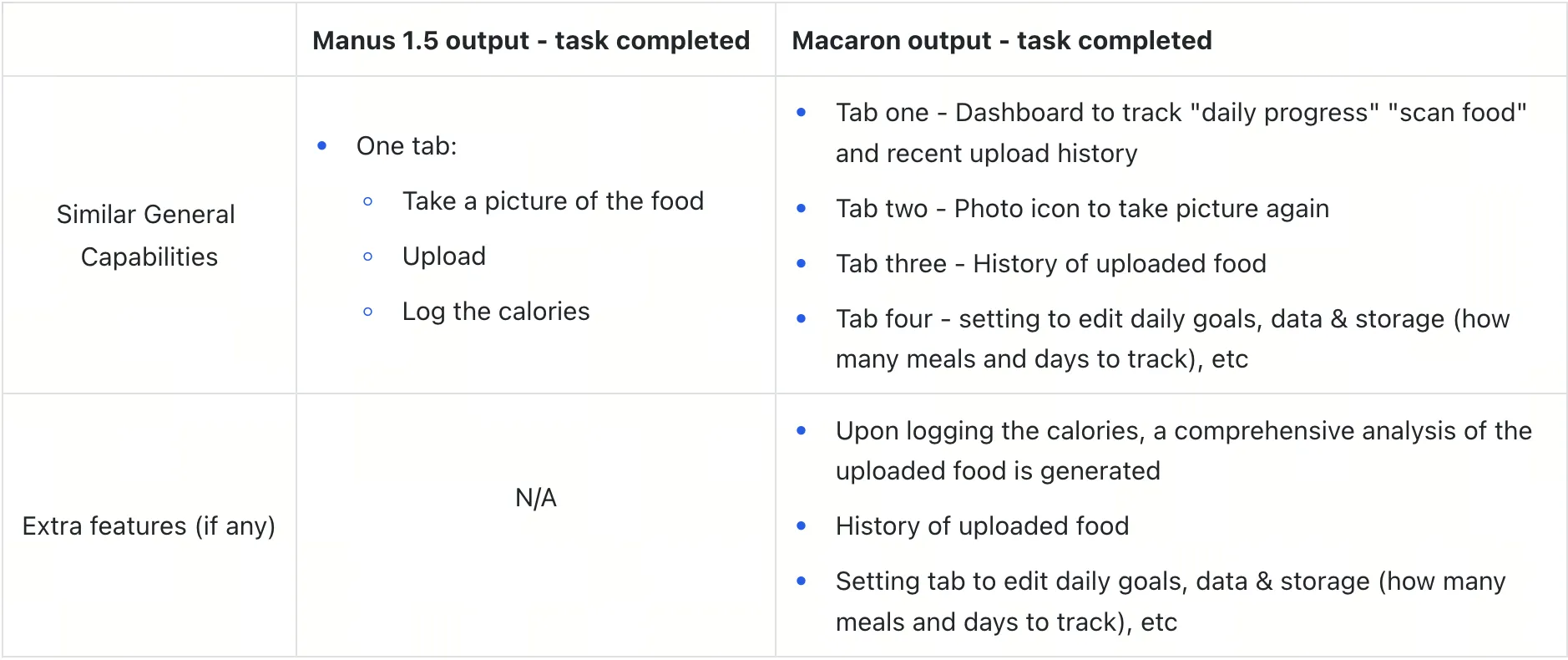Click the "Tab two - Photo icon" item
This screenshot has width=1568, height=660.
tap(1082, 209)
